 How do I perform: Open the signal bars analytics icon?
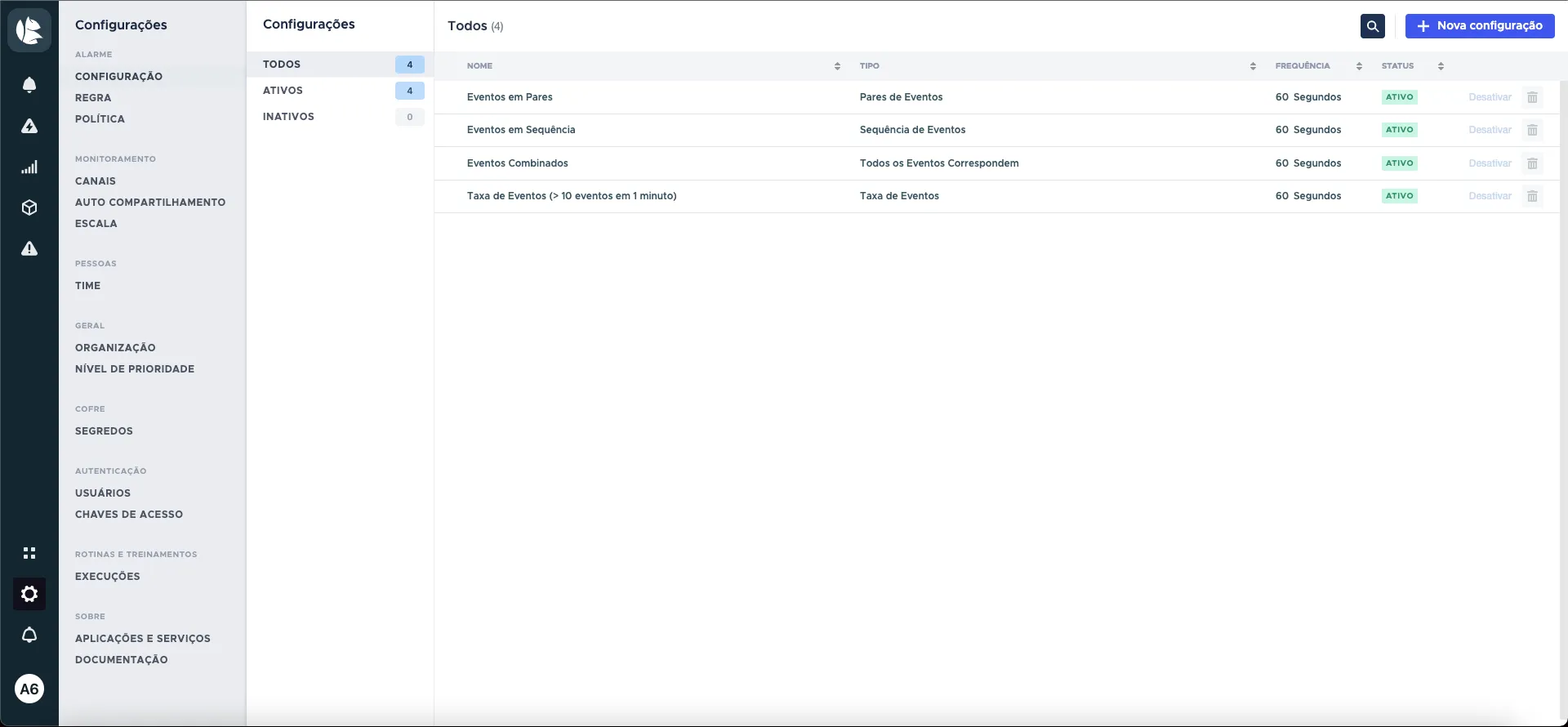tap(29, 167)
